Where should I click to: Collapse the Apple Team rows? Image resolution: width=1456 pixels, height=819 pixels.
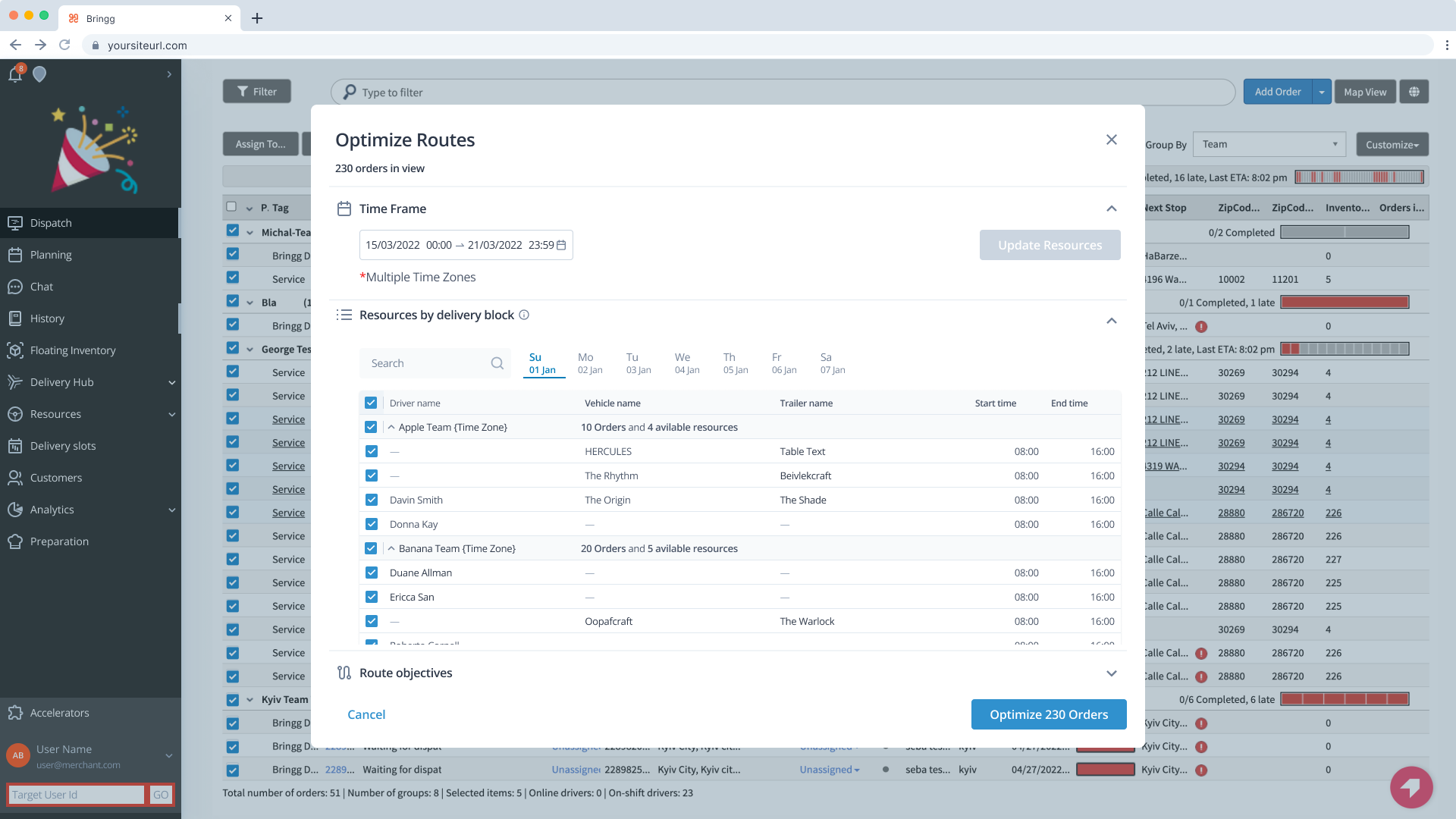391,427
